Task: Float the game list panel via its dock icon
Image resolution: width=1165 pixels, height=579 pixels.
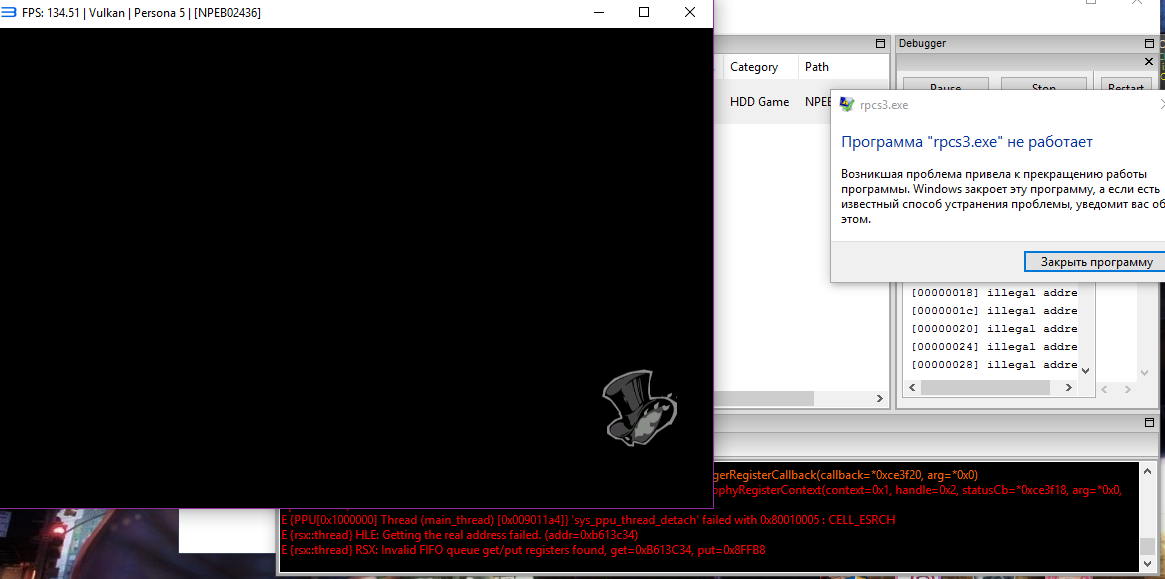Action: click(x=880, y=44)
